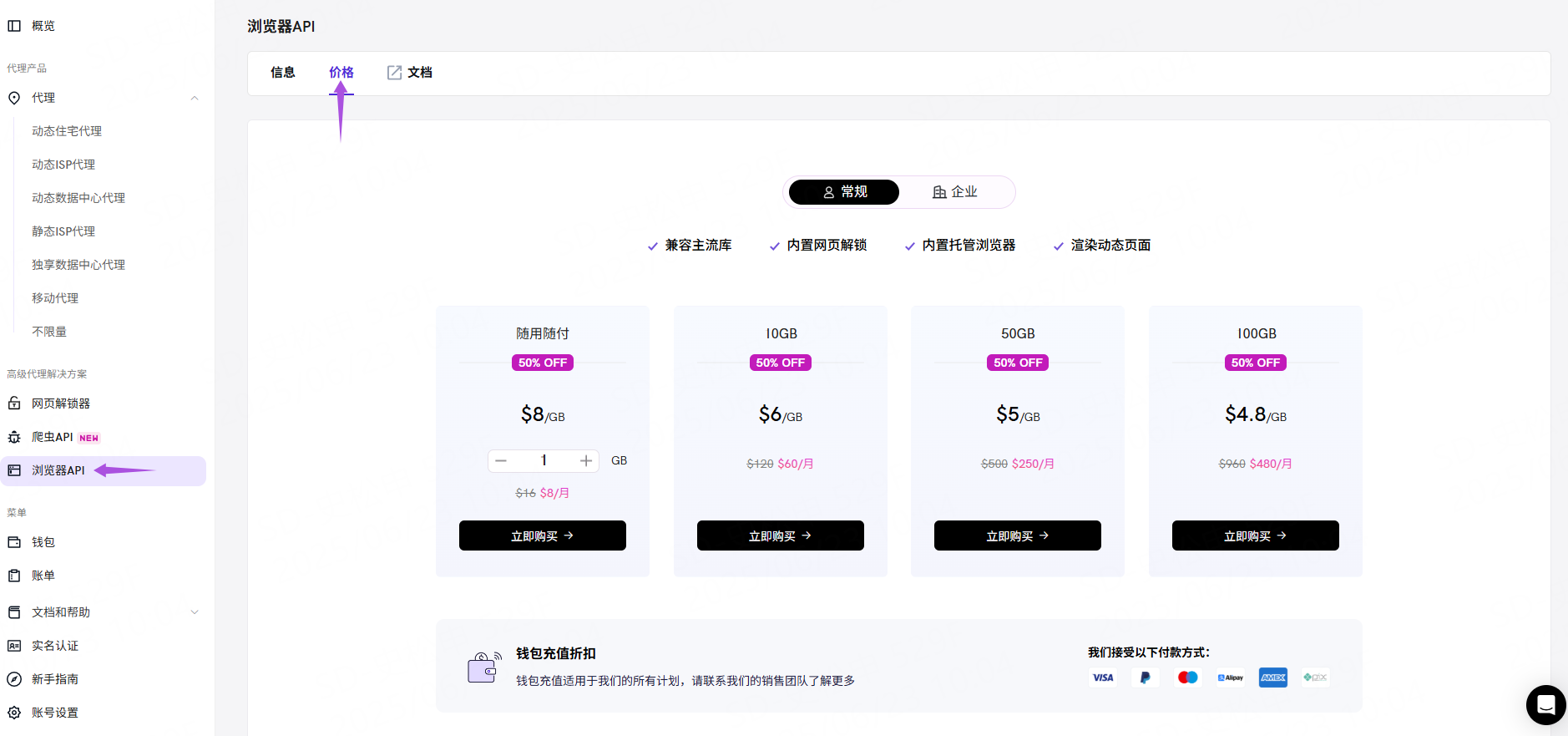Expand the 文档和帮助 menu chevron

[195, 612]
